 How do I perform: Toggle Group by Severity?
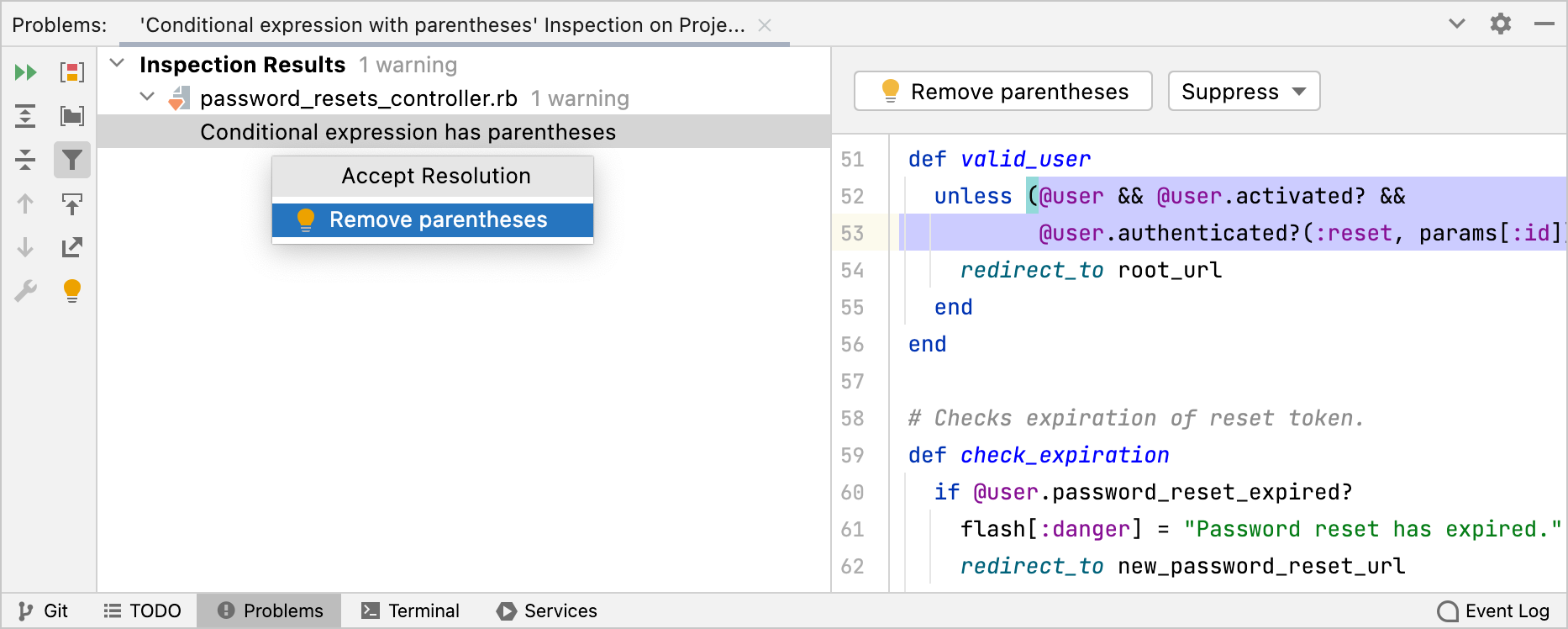pyautogui.click(x=72, y=72)
